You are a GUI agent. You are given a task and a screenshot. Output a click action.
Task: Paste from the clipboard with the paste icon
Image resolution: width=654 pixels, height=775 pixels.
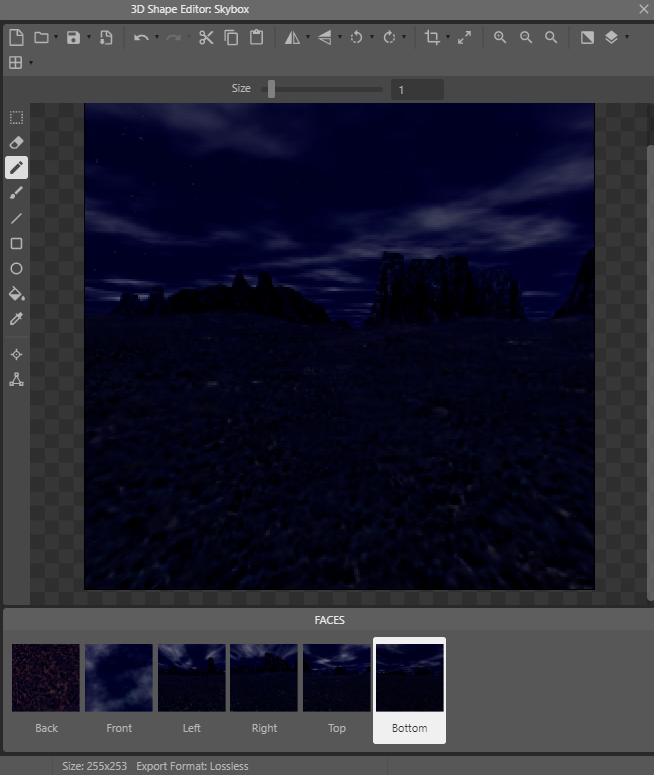click(257, 38)
